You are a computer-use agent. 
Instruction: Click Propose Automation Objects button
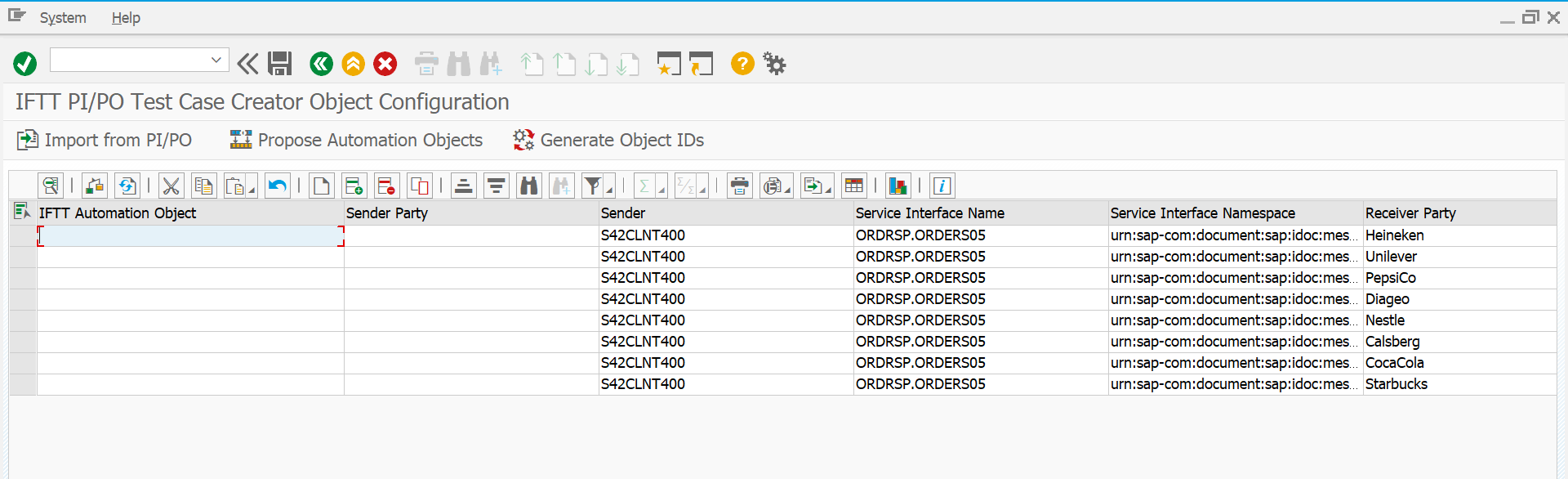tap(356, 141)
